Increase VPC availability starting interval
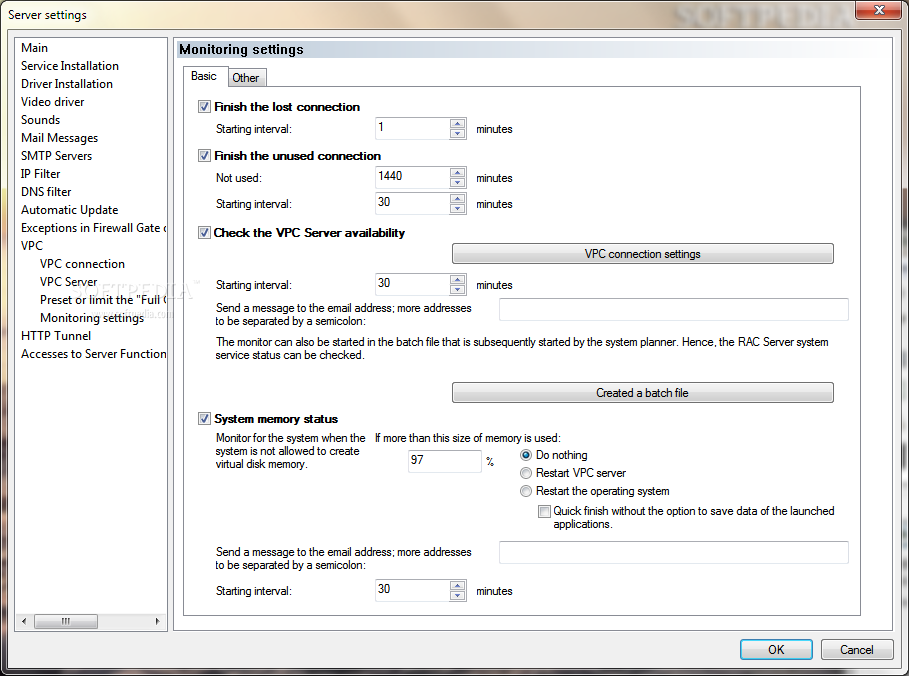Screen dimensions: 909x676 tap(457, 279)
